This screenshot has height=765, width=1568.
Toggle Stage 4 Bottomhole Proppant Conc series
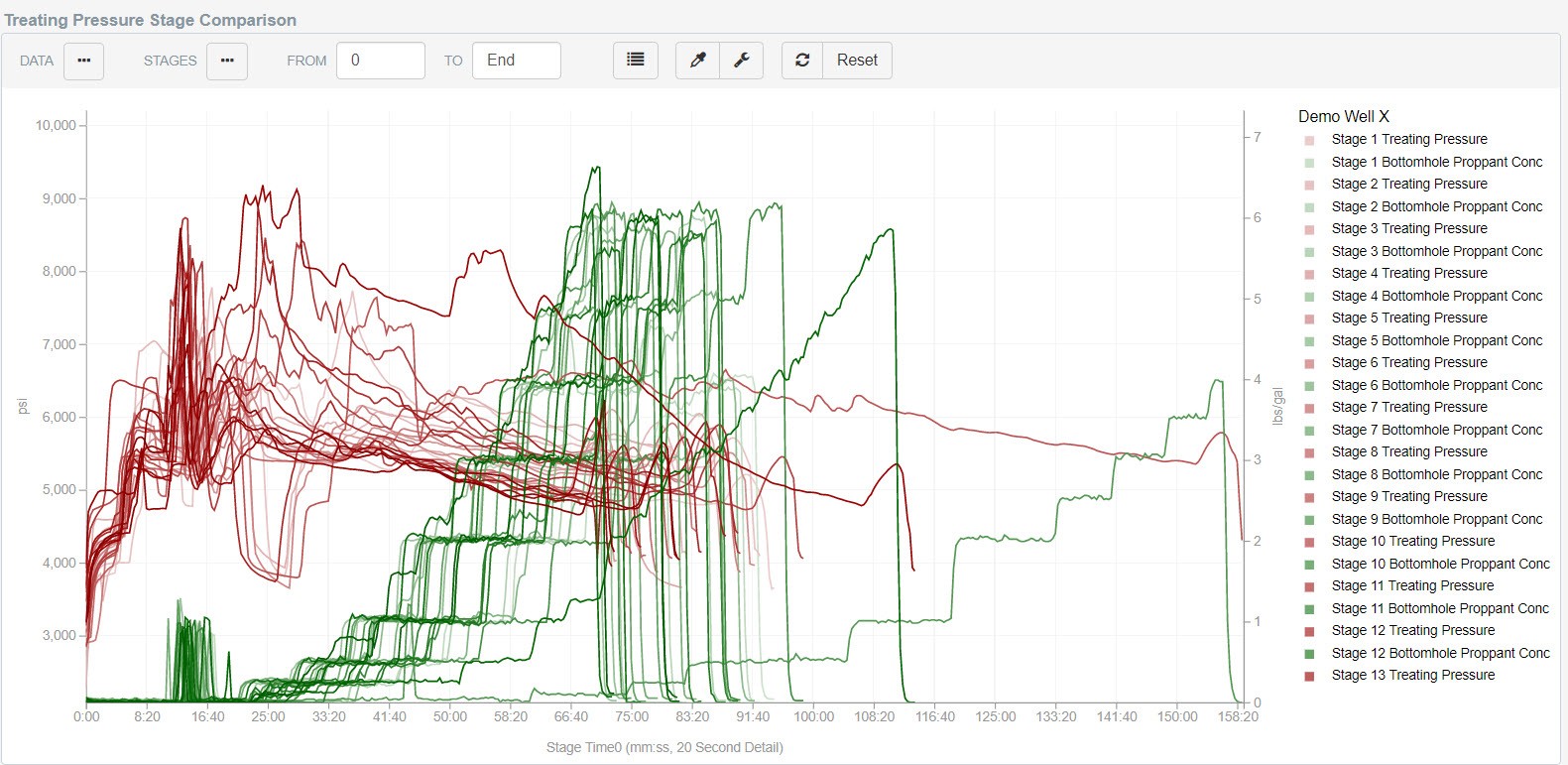click(1437, 296)
